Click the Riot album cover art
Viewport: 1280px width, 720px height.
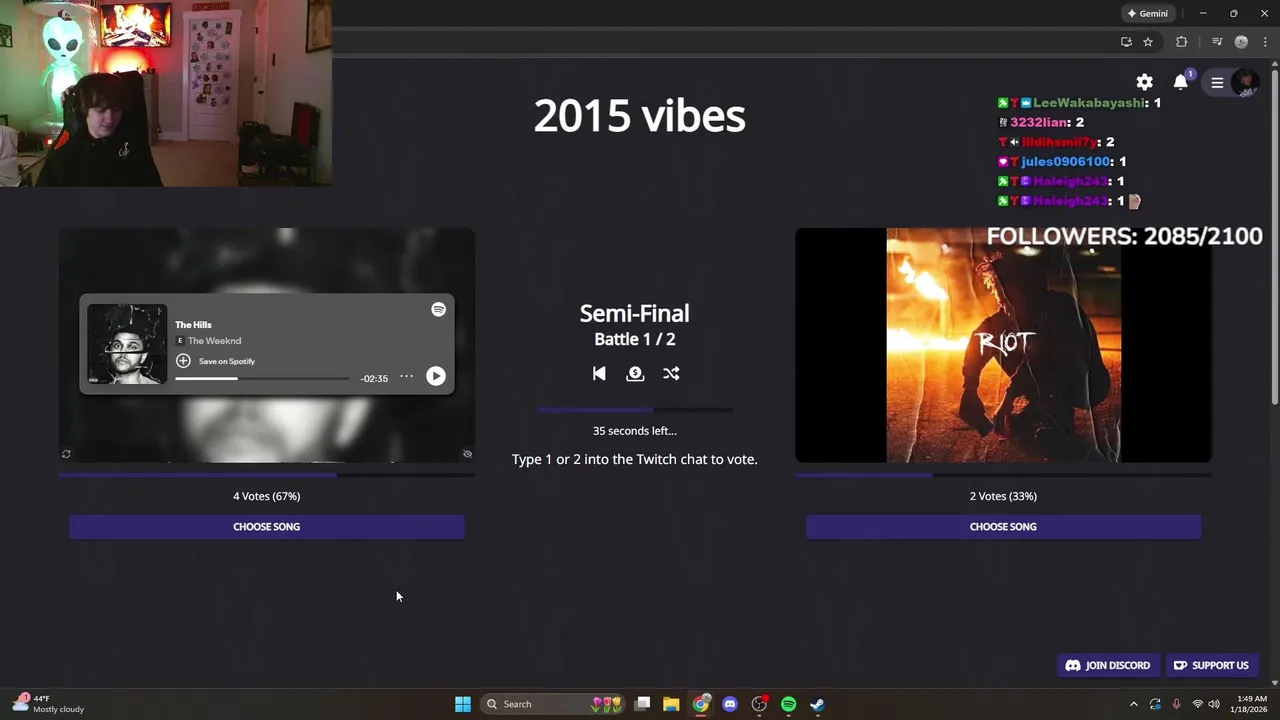point(1003,345)
